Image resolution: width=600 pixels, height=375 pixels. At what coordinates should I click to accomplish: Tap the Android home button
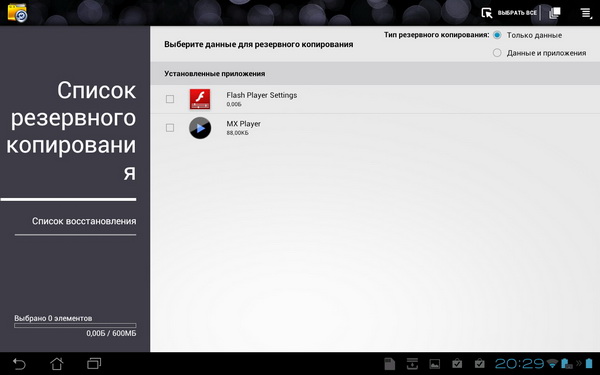pyautogui.click(x=57, y=364)
